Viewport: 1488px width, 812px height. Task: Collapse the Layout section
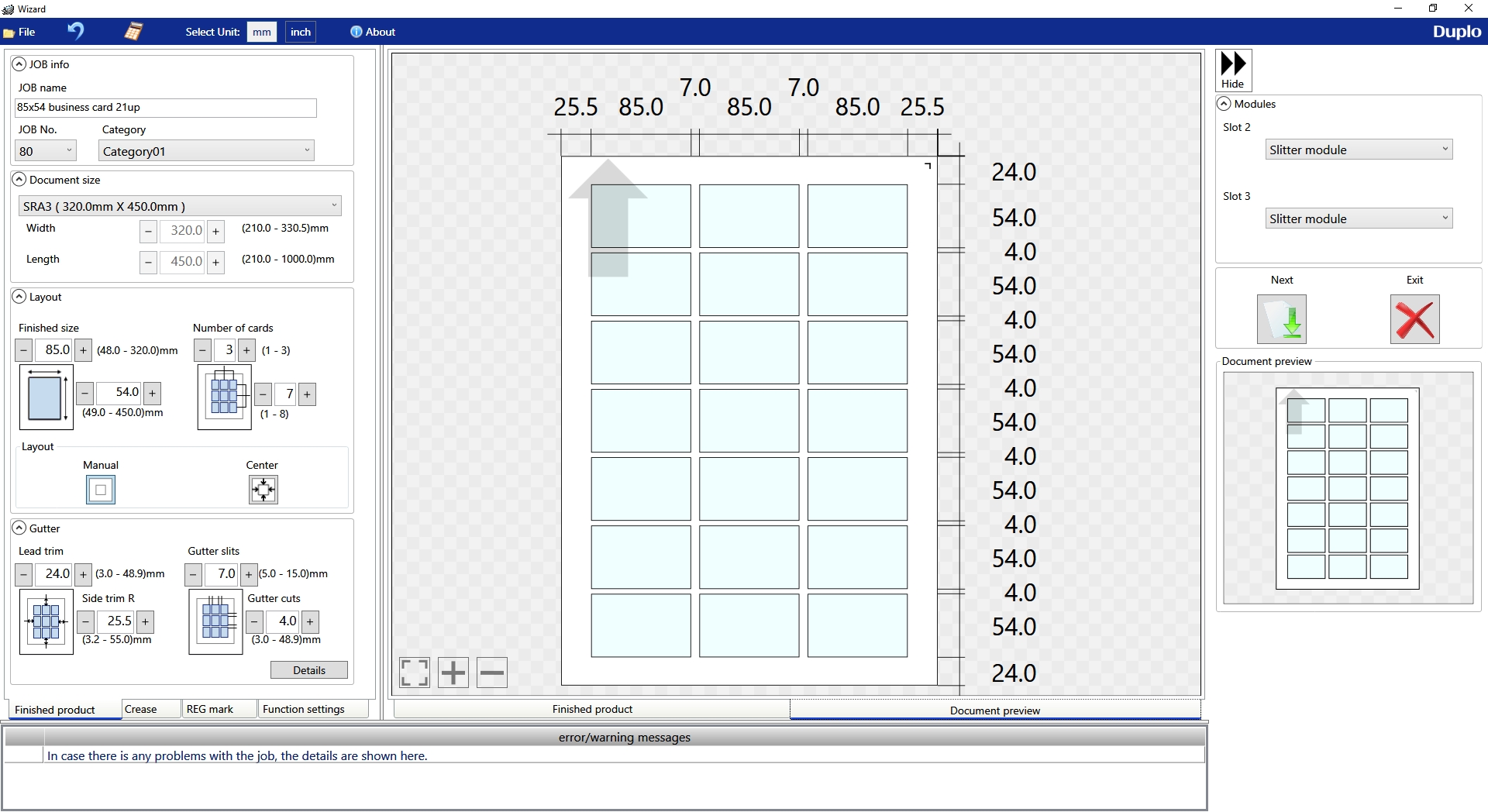click(x=19, y=297)
